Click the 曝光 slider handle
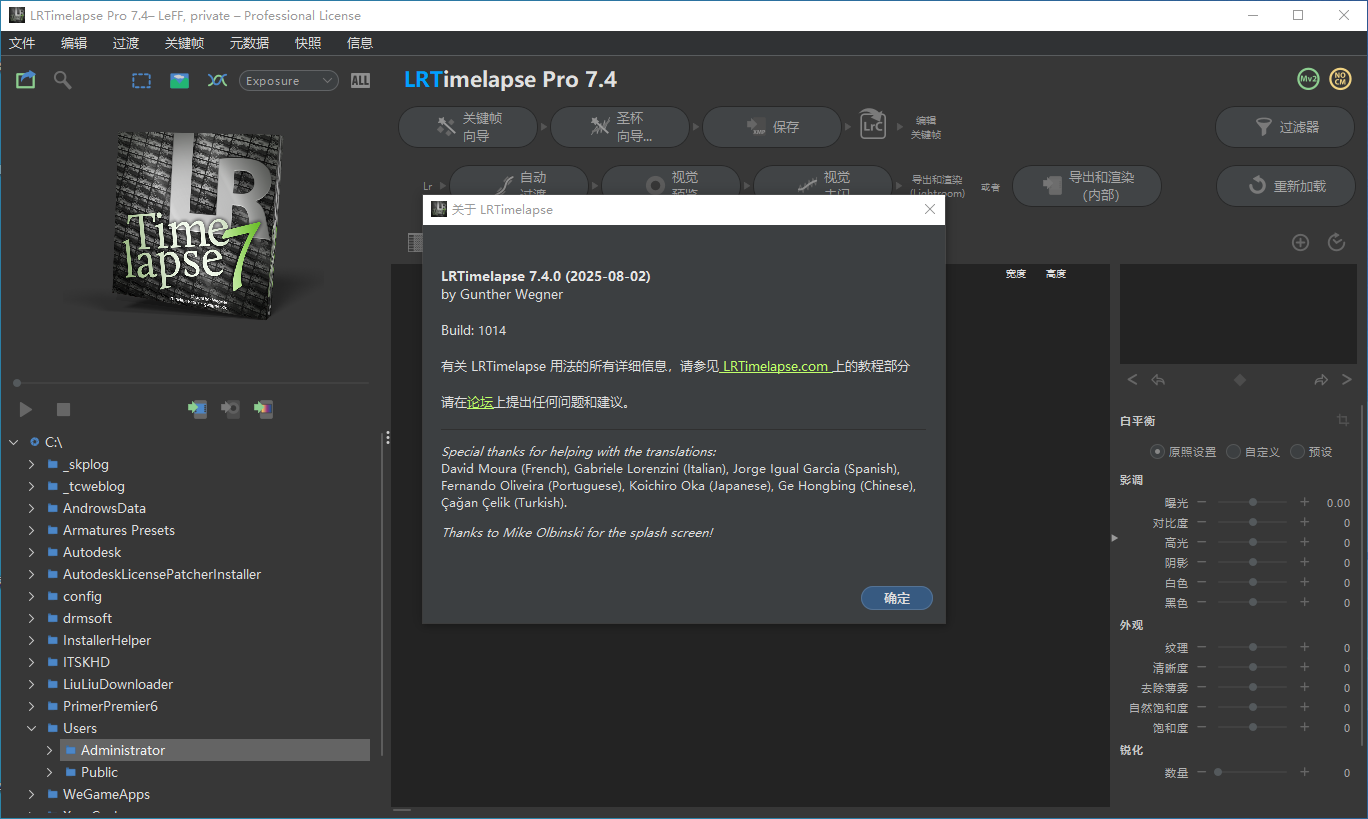Viewport: 1368px width, 819px height. tap(1252, 503)
